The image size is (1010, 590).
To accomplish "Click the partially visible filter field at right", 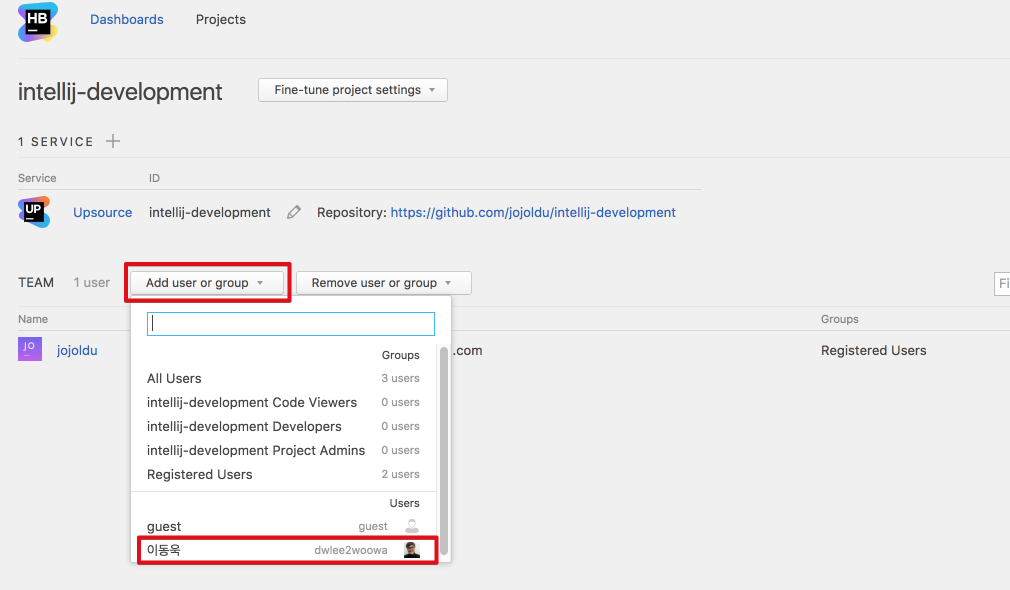I will [1002, 283].
